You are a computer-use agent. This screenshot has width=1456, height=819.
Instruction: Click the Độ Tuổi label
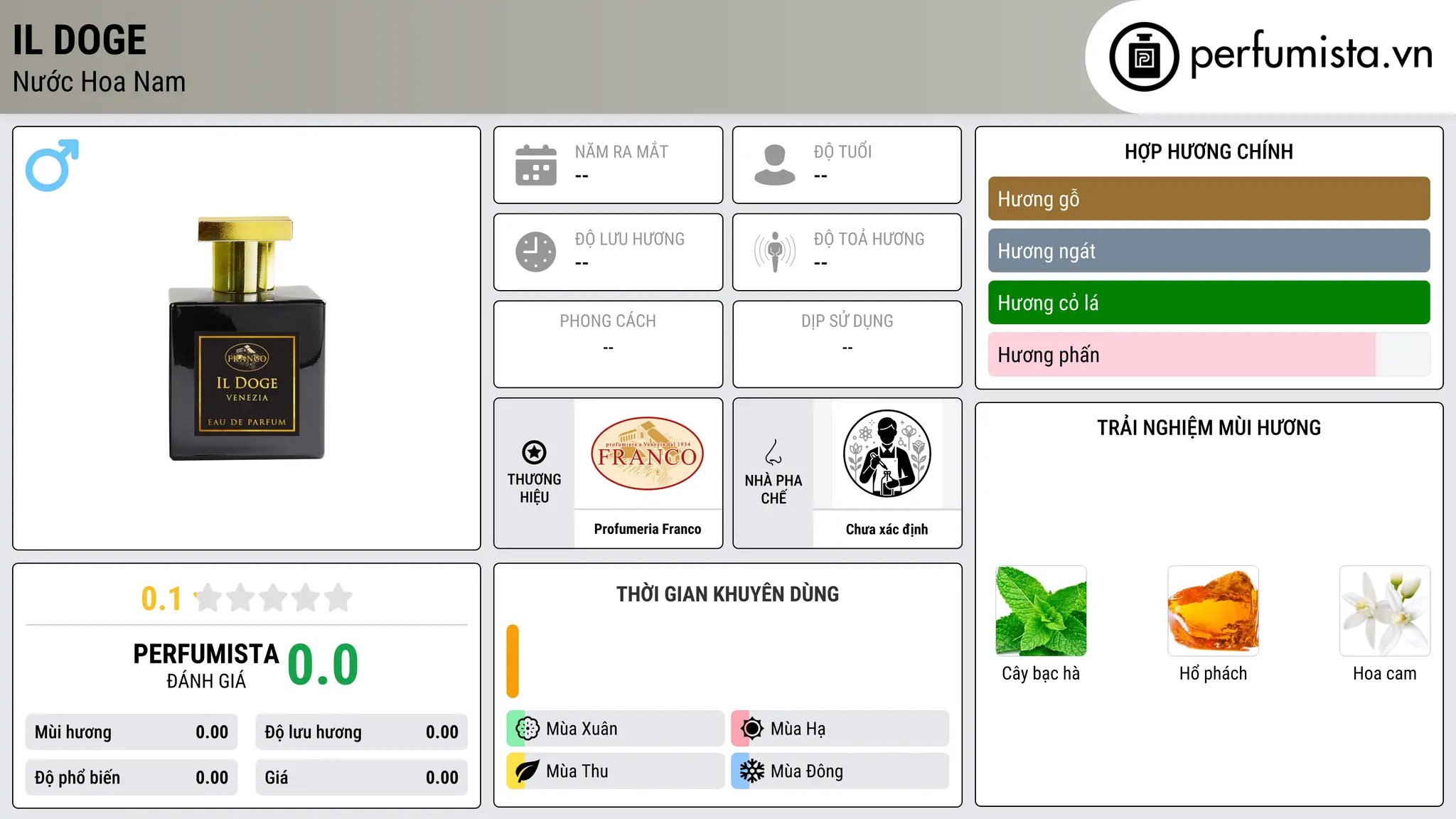[x=842, y=151]
